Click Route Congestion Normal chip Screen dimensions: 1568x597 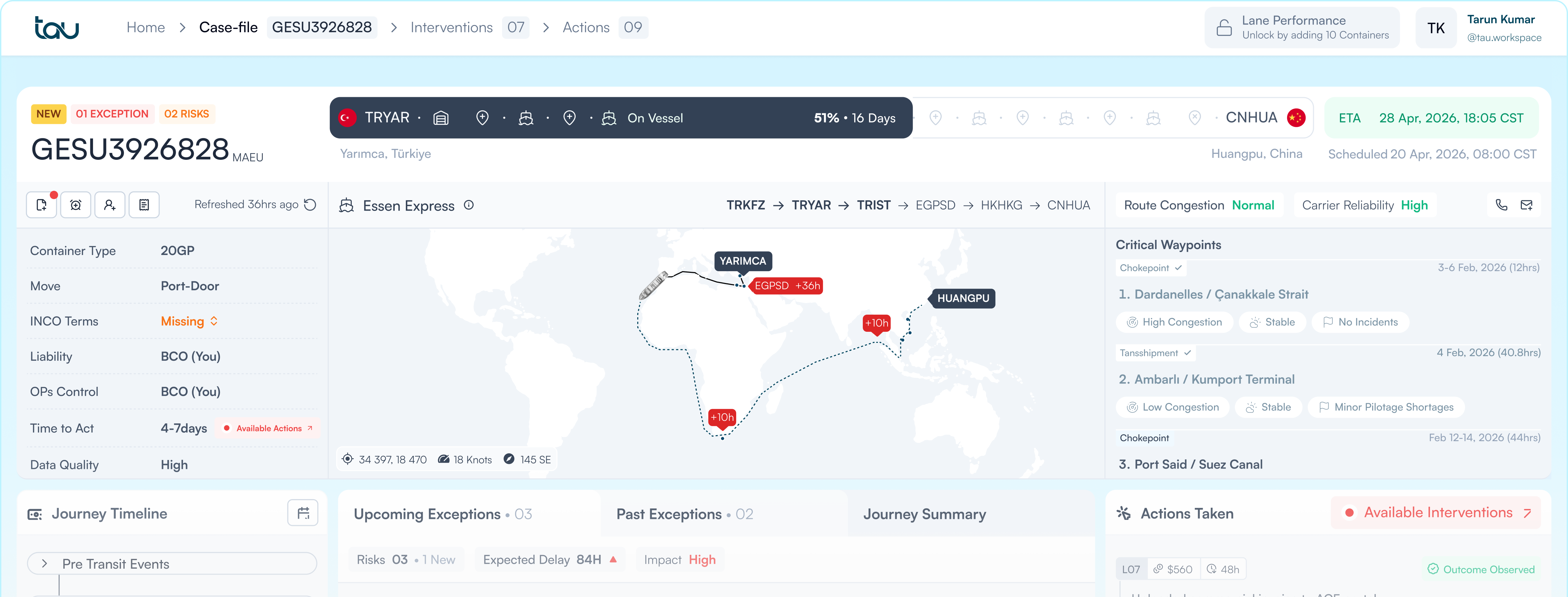[x=1199, y=205]
